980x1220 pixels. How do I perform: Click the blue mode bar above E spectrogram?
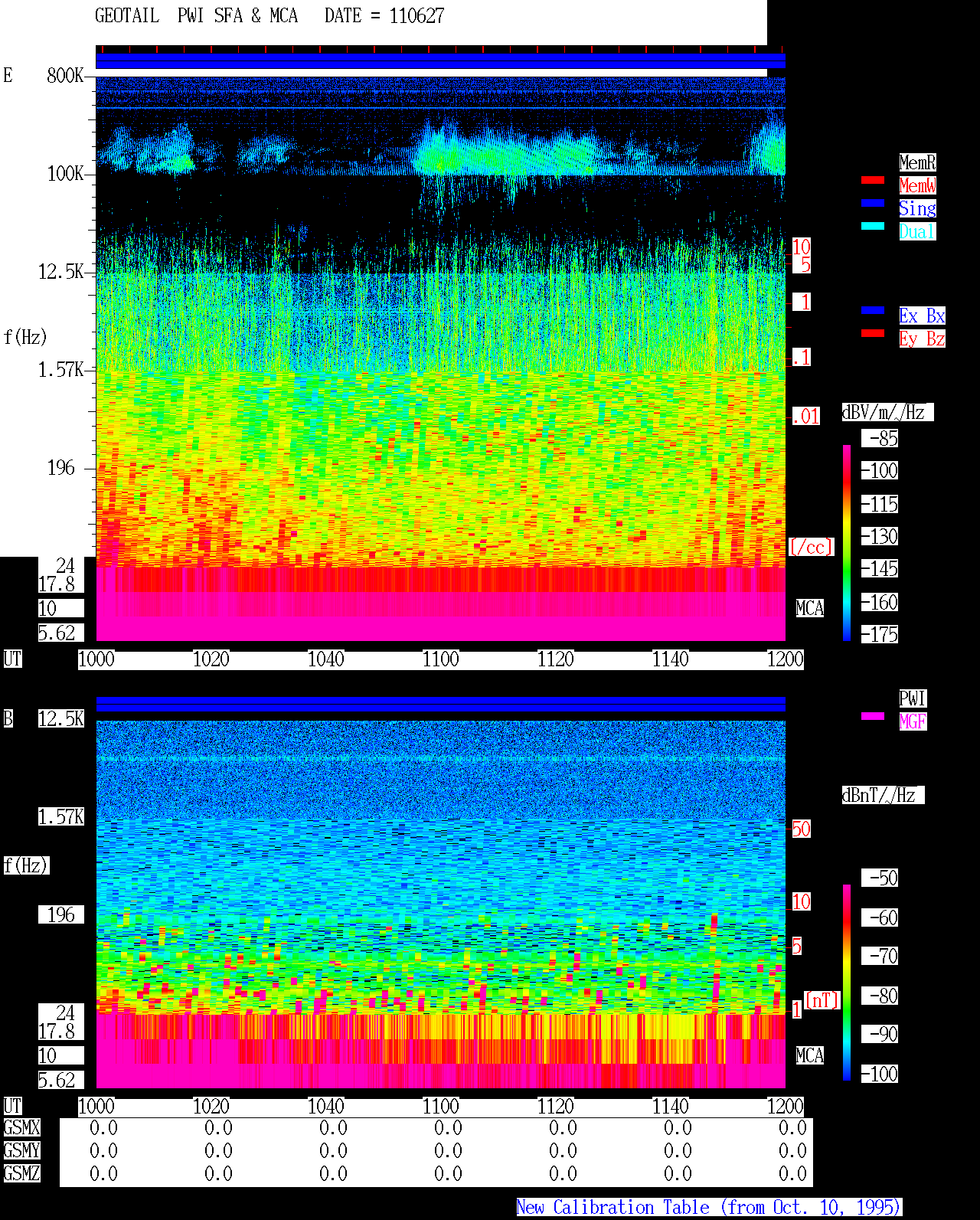pos(440,61)
